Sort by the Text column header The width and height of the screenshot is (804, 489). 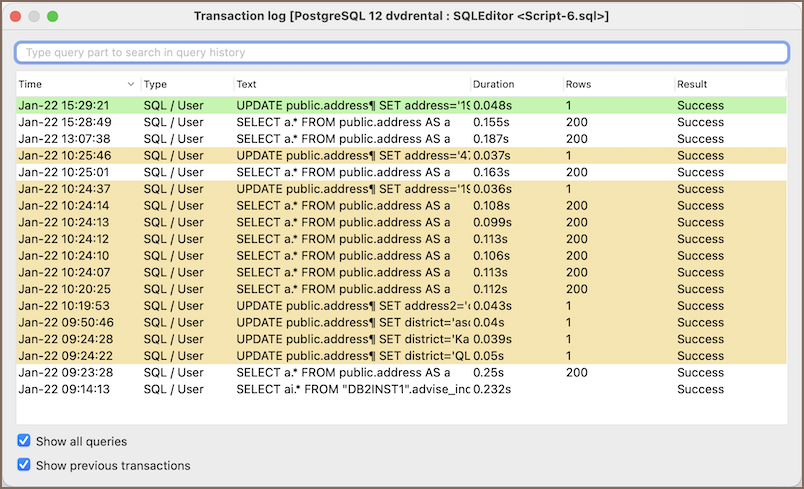click(351, 84)
